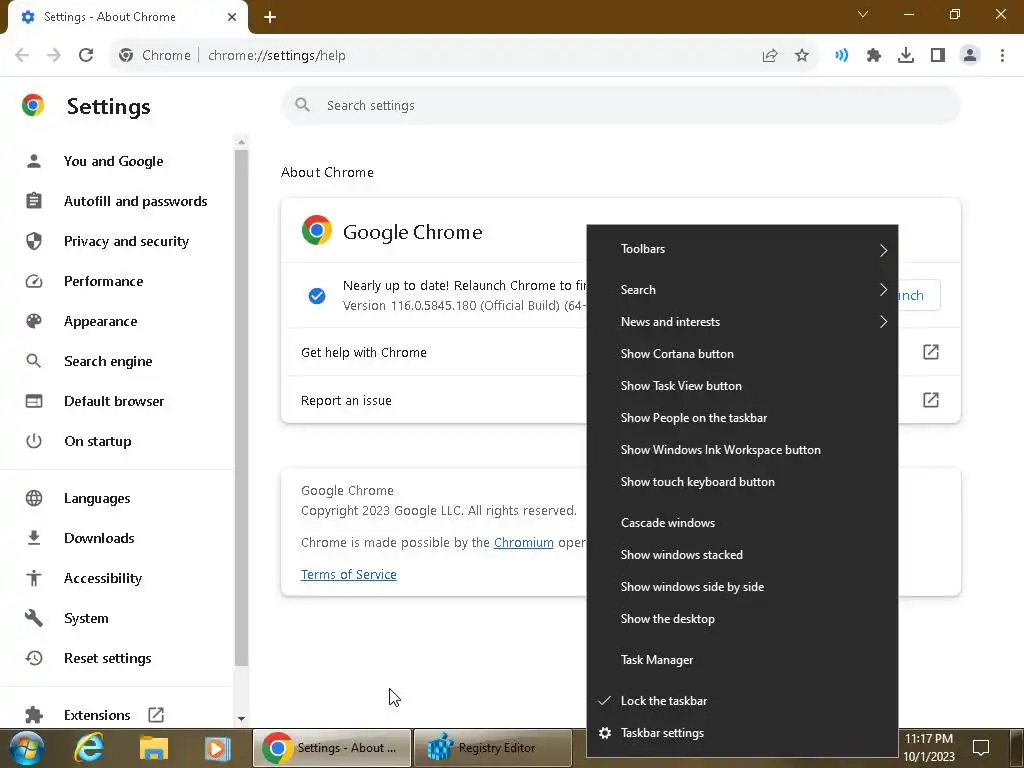
Task: Toggle the side panel icon
Action: click(938, 56)
